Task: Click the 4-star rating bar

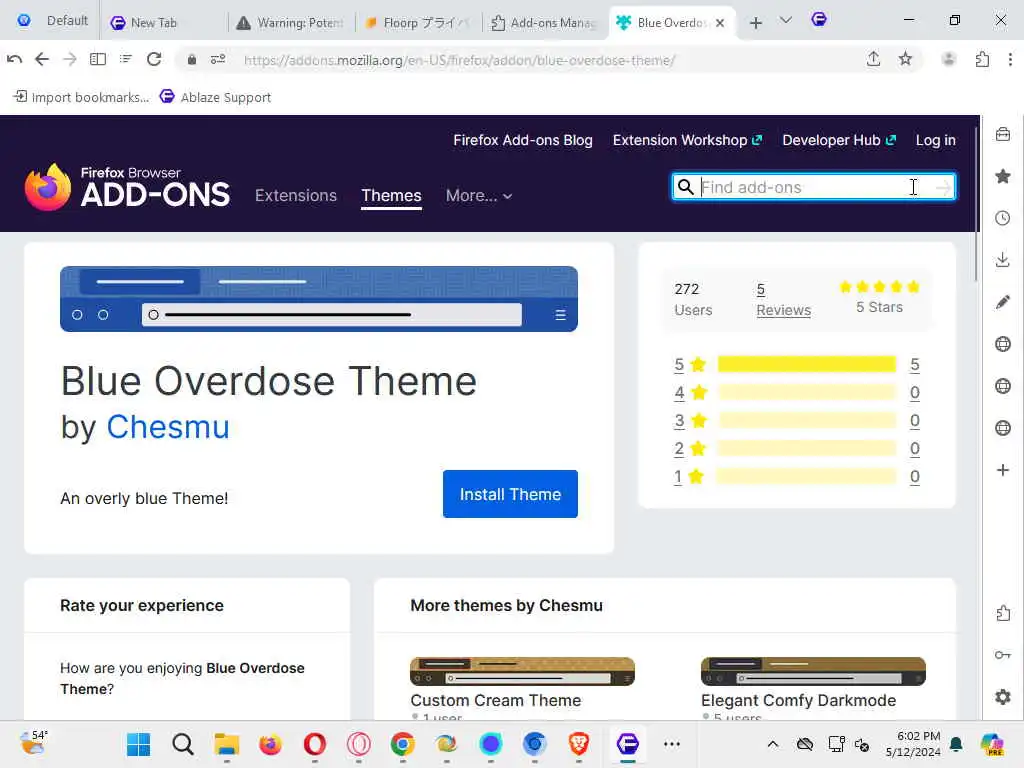Action: pyautogui.click(x=807, y=392)
